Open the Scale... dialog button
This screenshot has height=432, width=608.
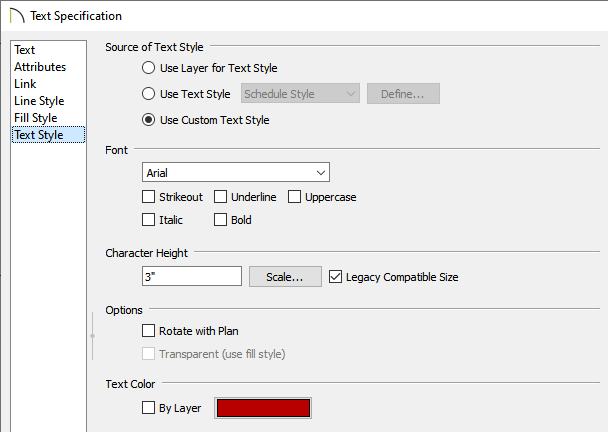tap(285, 277)
